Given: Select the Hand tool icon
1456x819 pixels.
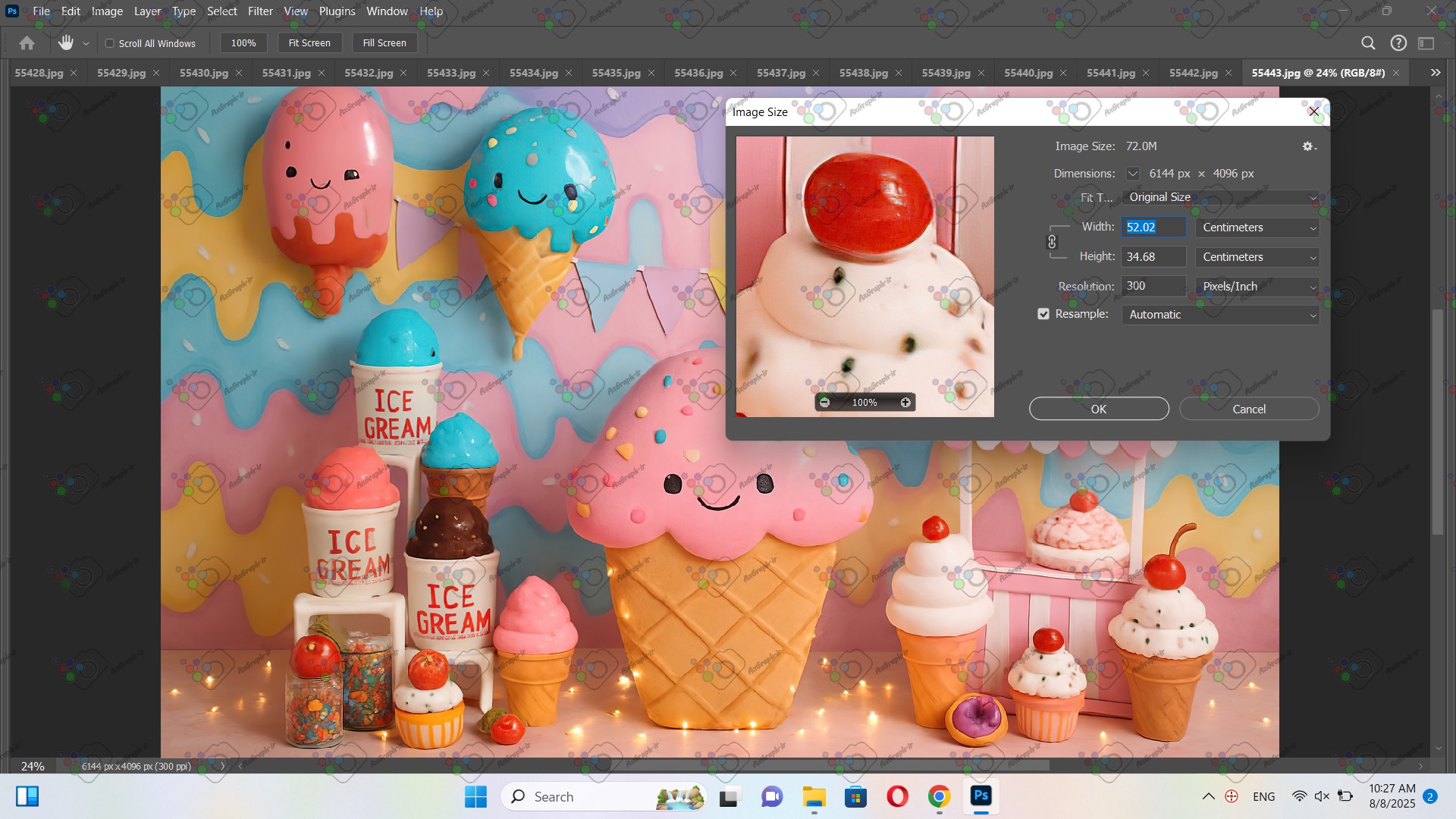Looking at the screenshot, I should pos(66,43).
